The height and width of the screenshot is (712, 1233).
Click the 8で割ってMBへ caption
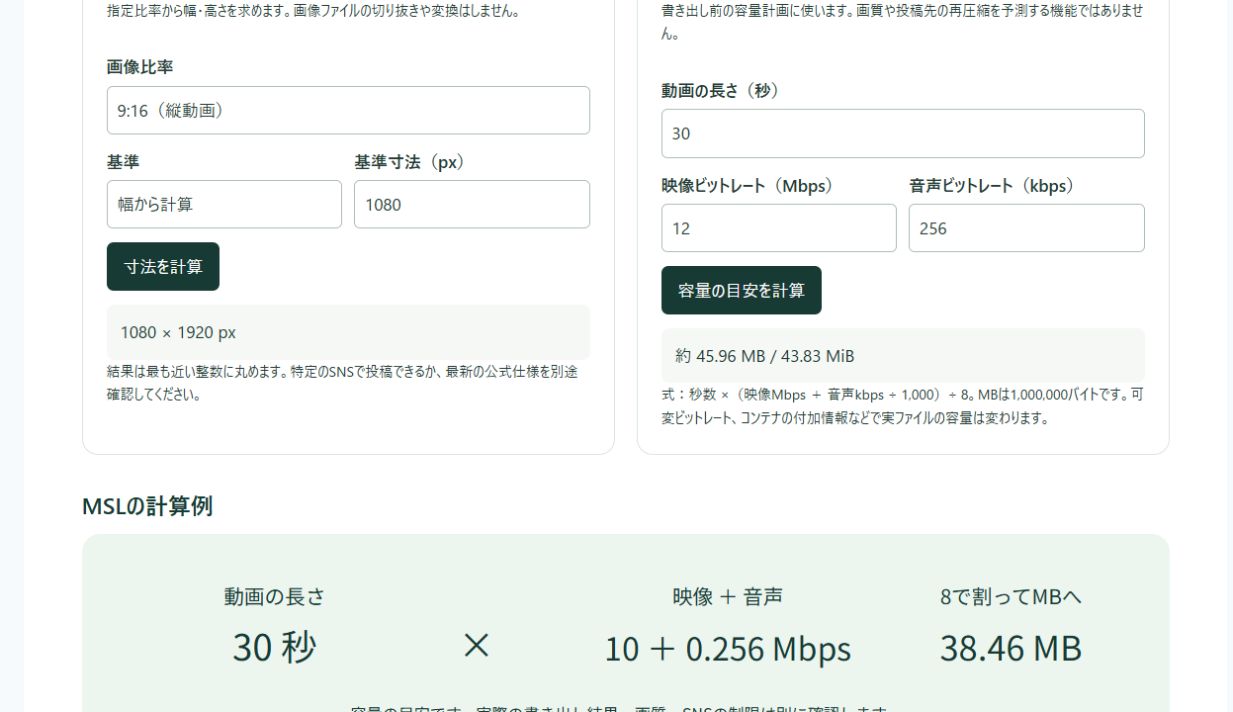click(x=1011, y=597)
